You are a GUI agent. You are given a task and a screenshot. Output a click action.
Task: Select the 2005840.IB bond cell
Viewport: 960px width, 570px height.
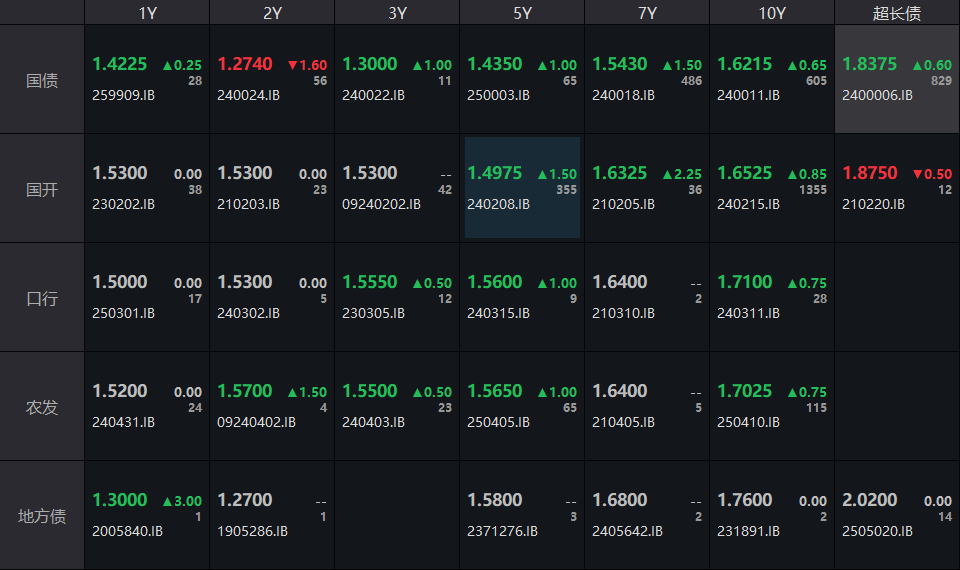point(147,515)
